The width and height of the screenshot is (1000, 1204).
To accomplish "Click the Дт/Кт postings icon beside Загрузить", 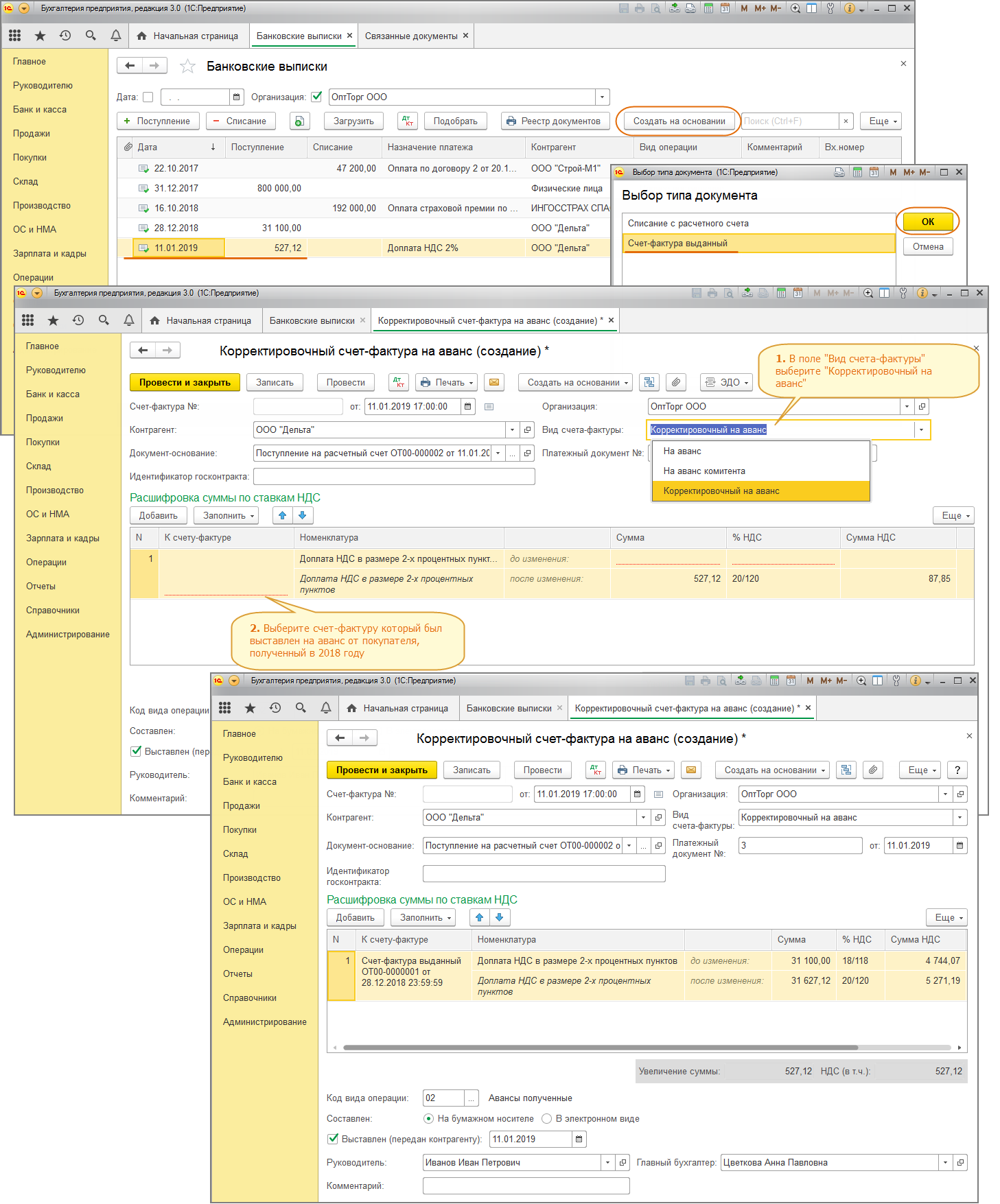I will [x=408, y=121].
